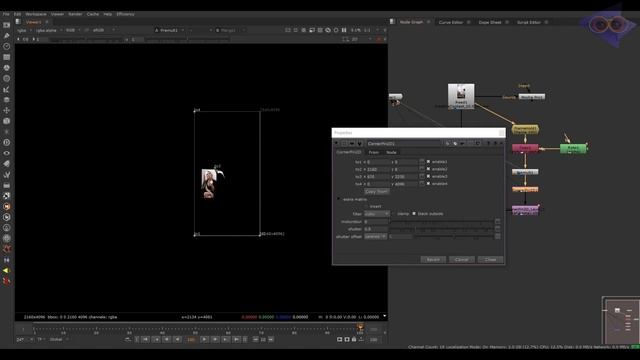Screen dimensions: 640x360
Task: Adjust the motionblur slider
Action: coord(442,222)
